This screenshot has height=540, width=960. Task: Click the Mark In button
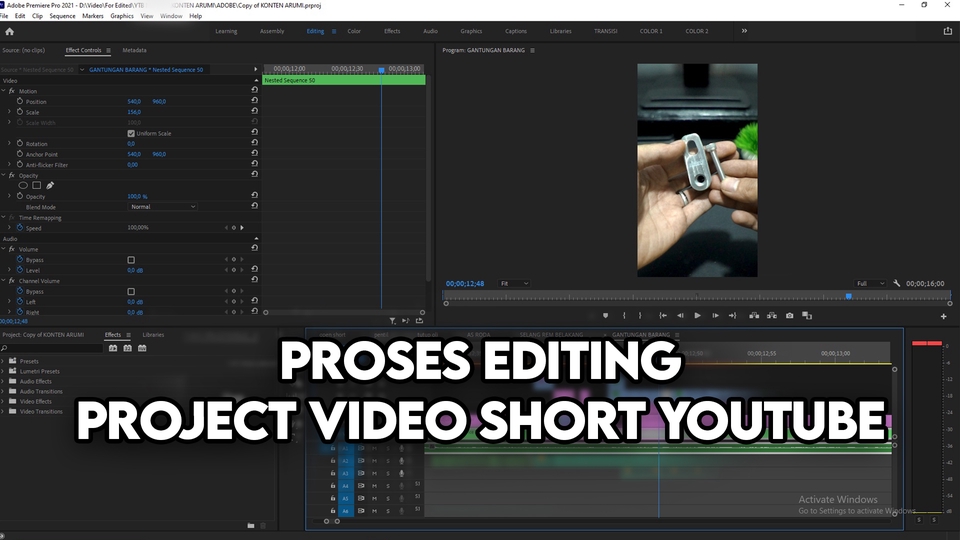624,315
